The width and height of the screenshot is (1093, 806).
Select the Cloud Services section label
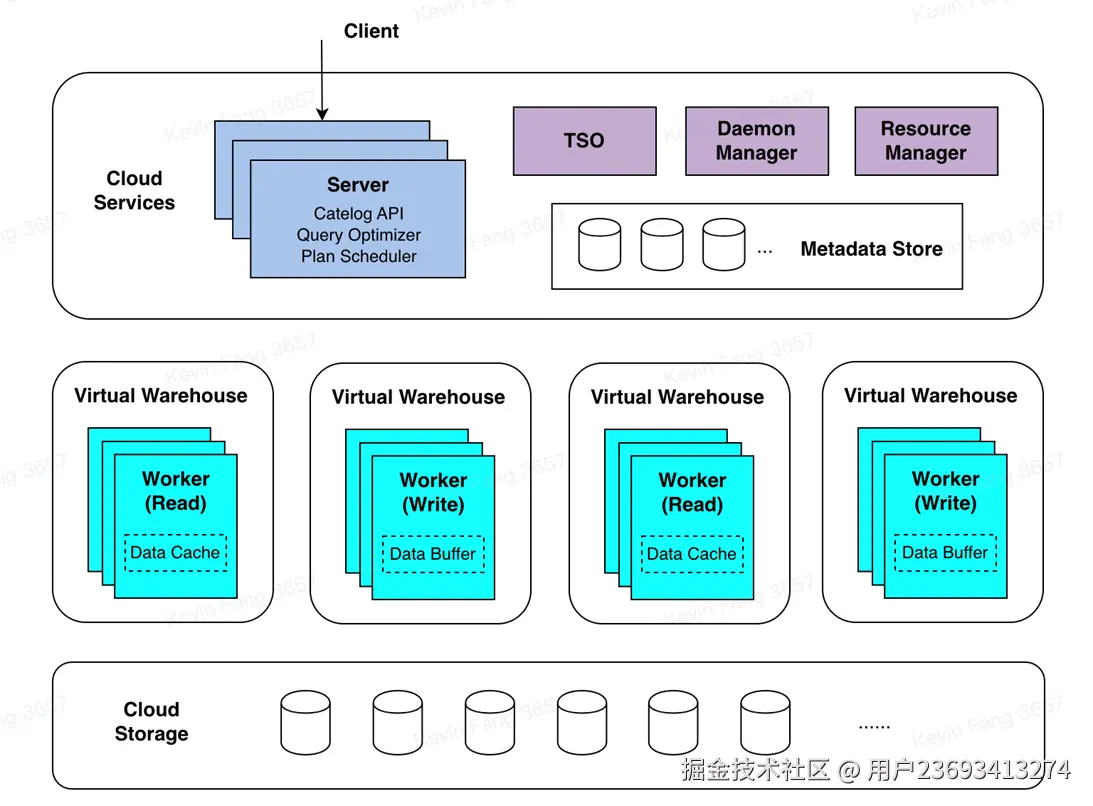[x=134, y=191]
